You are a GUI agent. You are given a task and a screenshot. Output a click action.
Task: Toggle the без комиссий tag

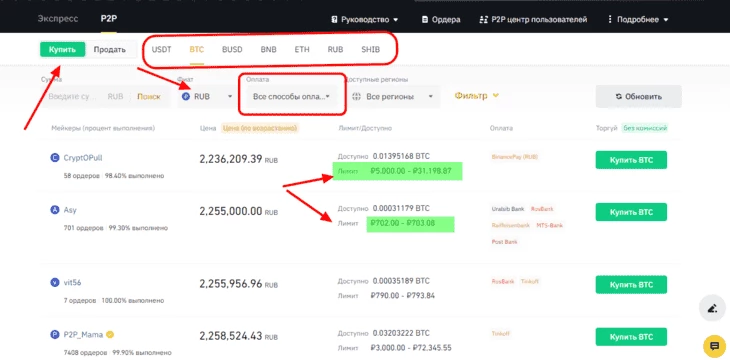coord(645,128)
